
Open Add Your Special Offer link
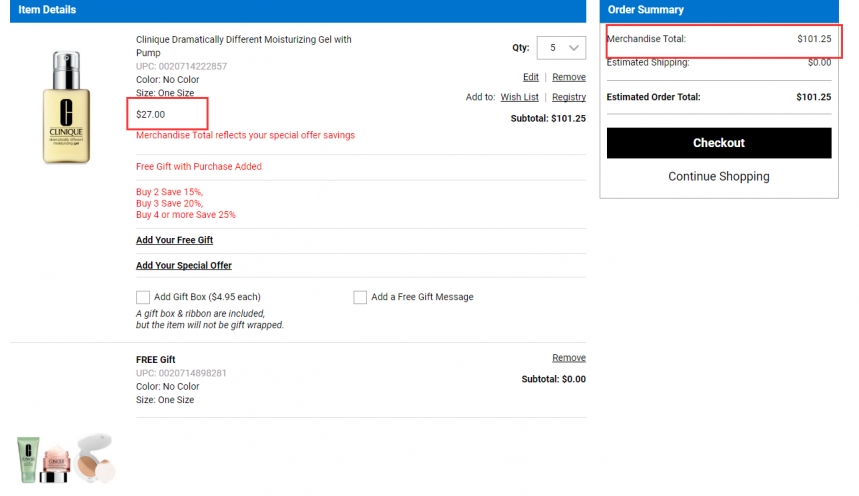(184, 265)
